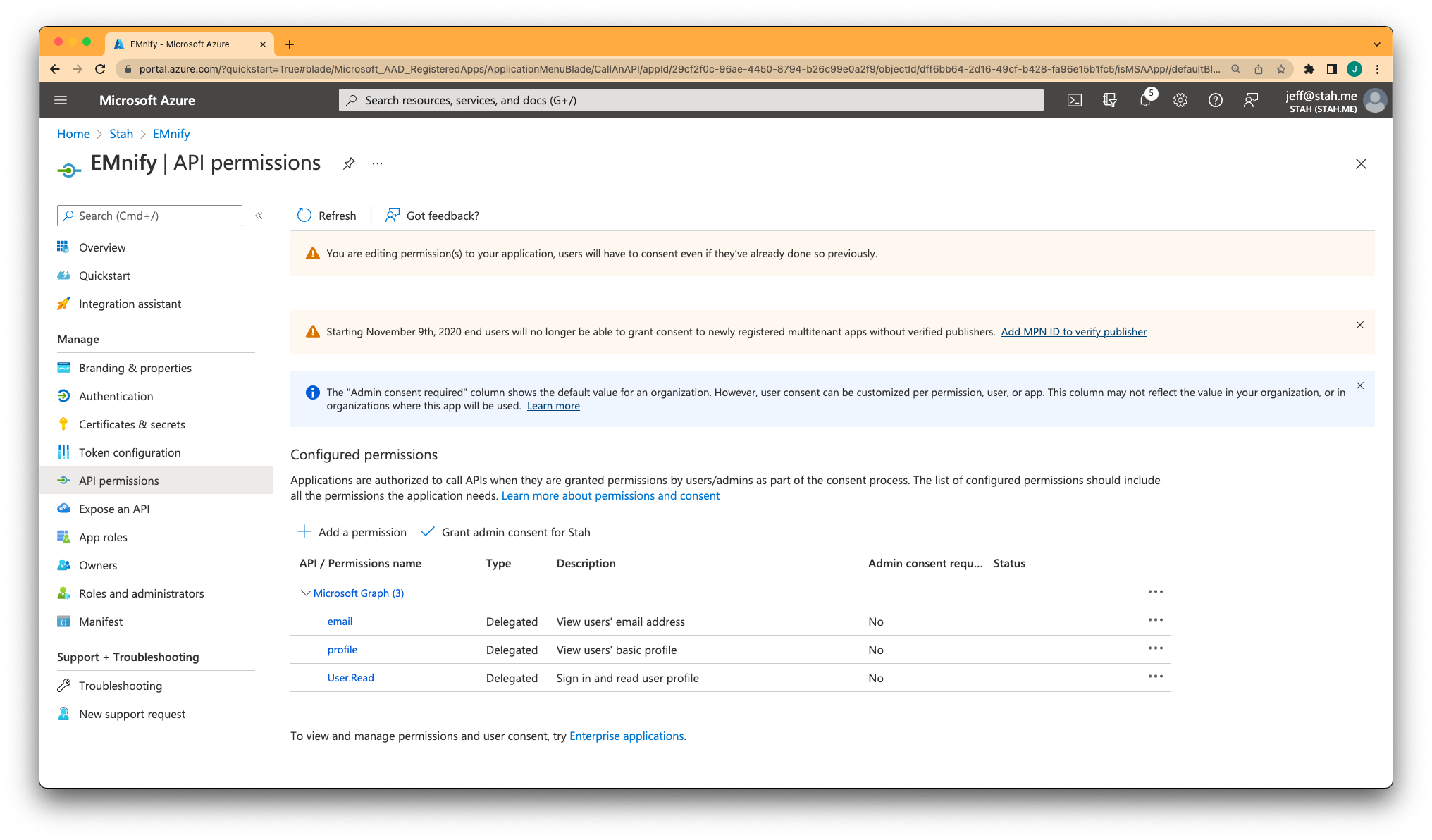The image size is (1432, 840).
Task: Collapse the left sidebar menu
Action: tap(259, 216)
